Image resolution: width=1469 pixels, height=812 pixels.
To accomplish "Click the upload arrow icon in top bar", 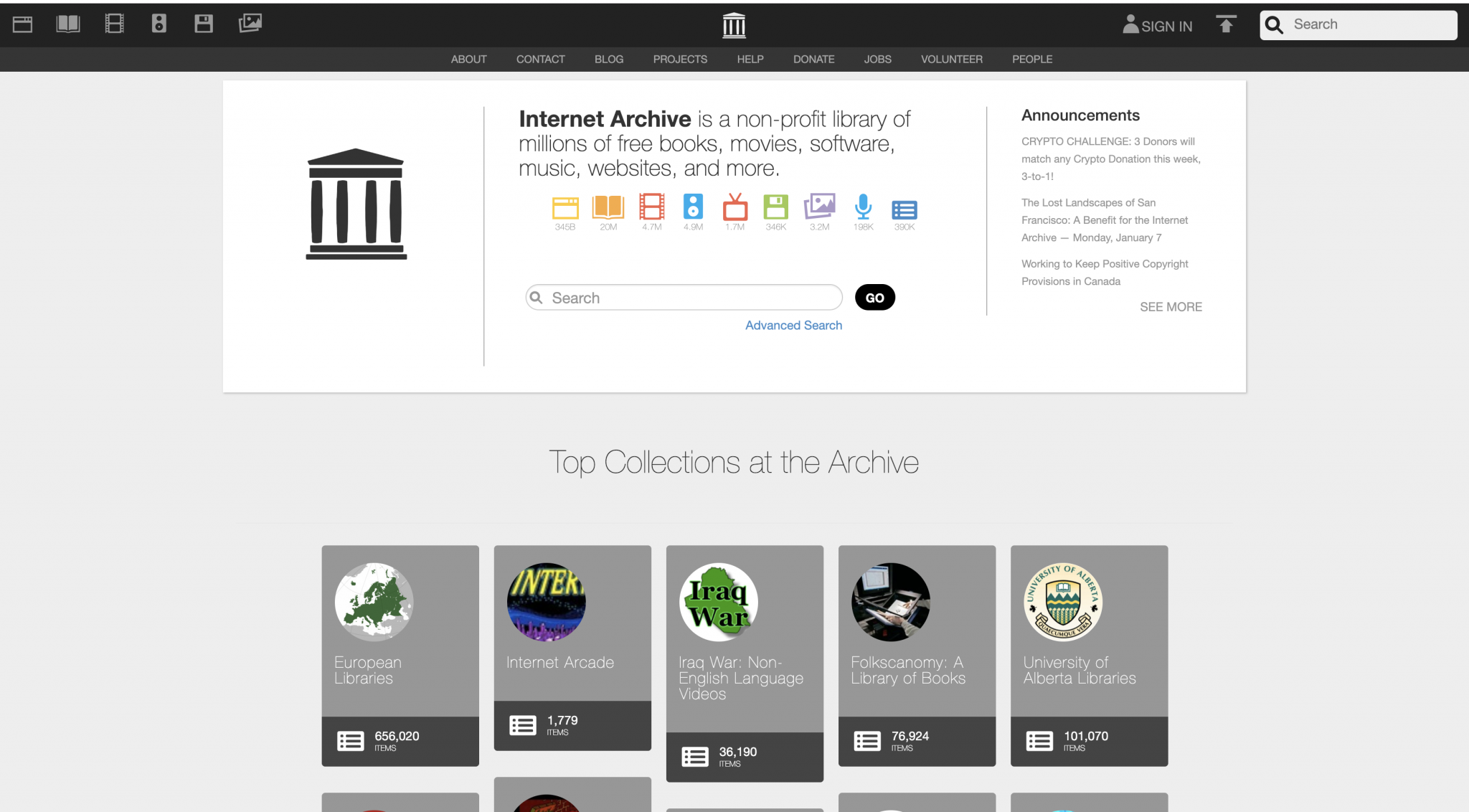I will click(1226, 24).
